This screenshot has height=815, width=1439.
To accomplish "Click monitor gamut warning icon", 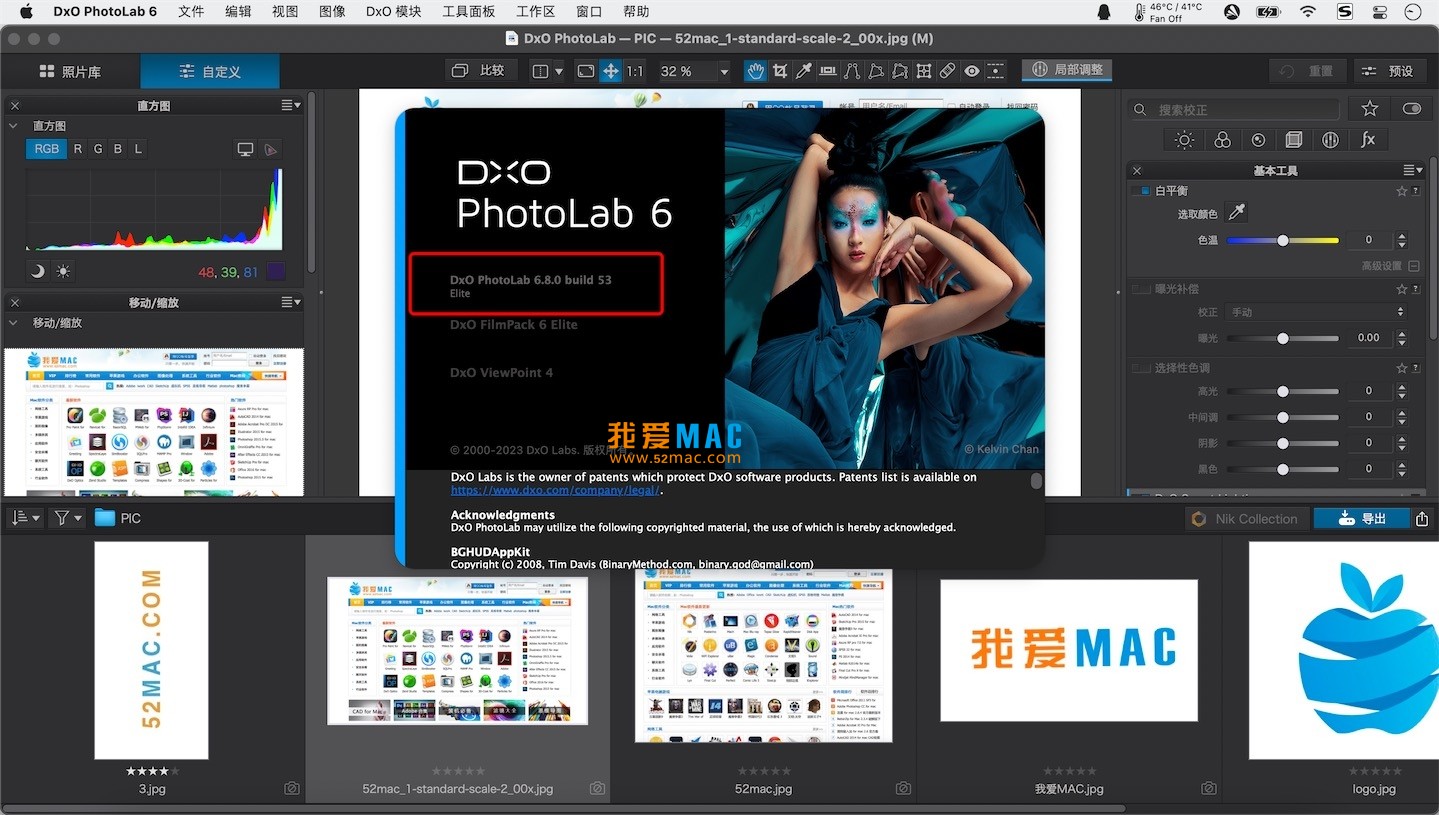I will (x=245, y=149).
